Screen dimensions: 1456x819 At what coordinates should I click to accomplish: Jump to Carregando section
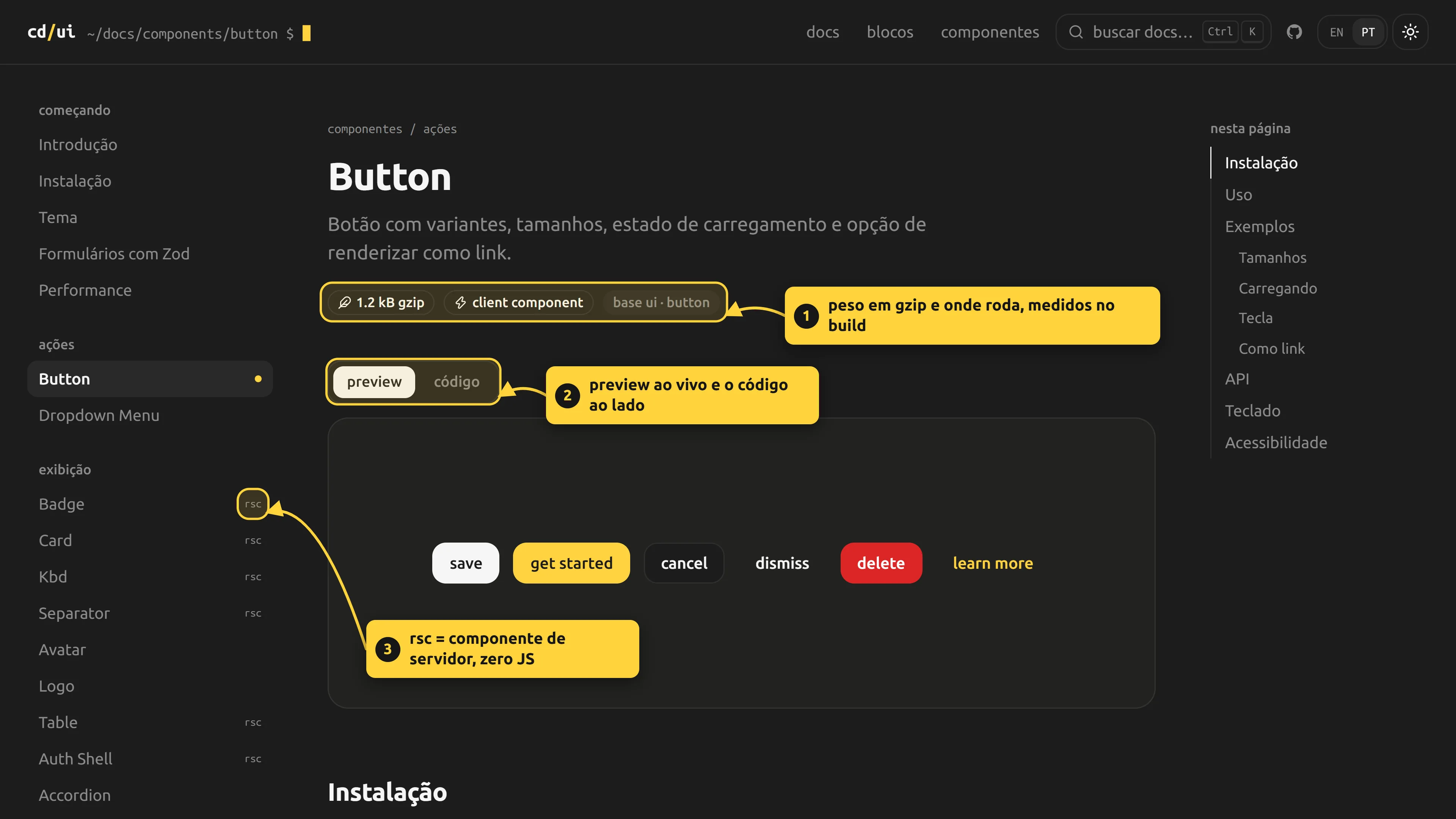pos(1277,288)
